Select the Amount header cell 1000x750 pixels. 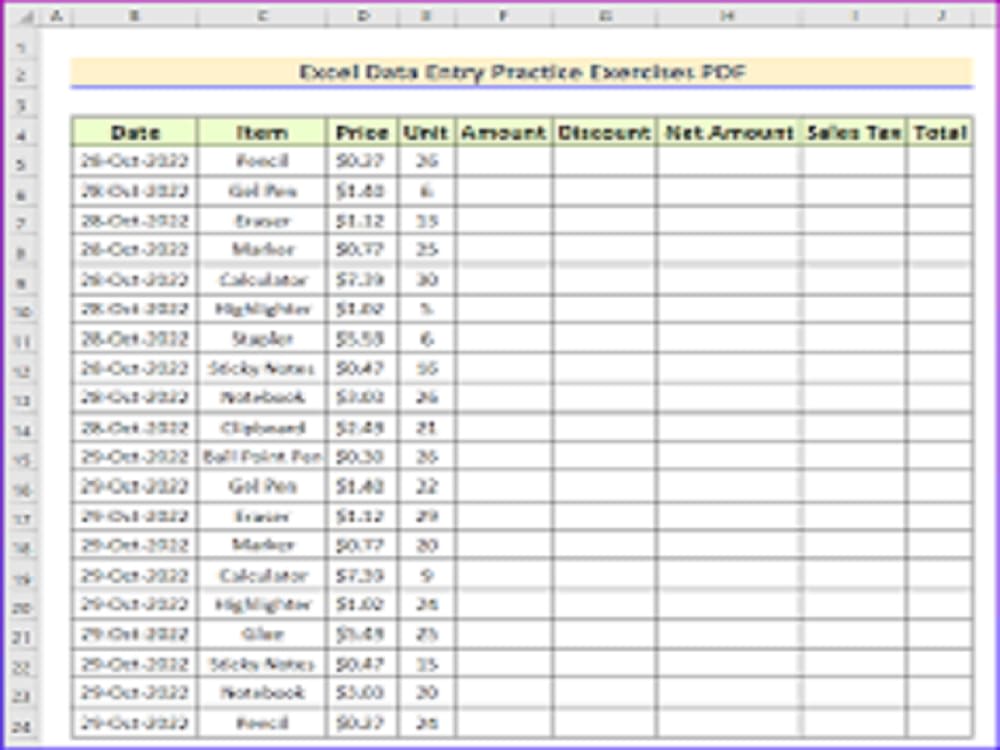[504, 132]
